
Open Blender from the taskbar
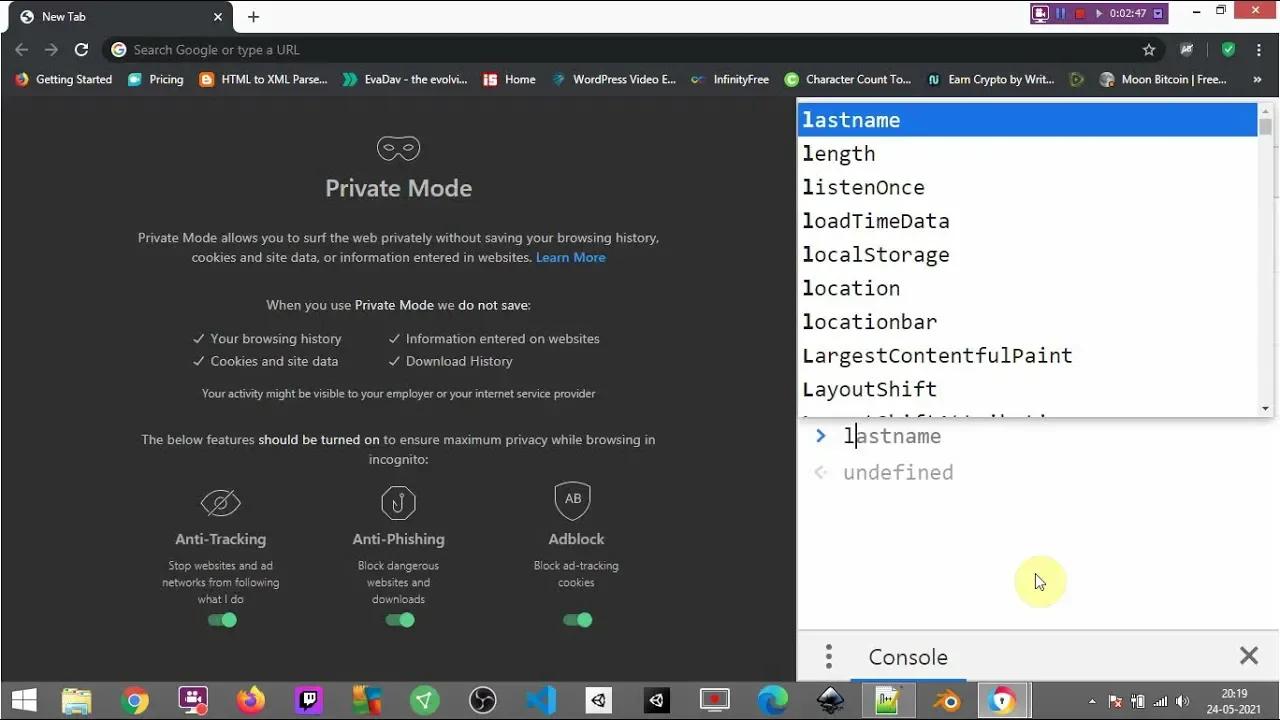click(x=946, y=700)
